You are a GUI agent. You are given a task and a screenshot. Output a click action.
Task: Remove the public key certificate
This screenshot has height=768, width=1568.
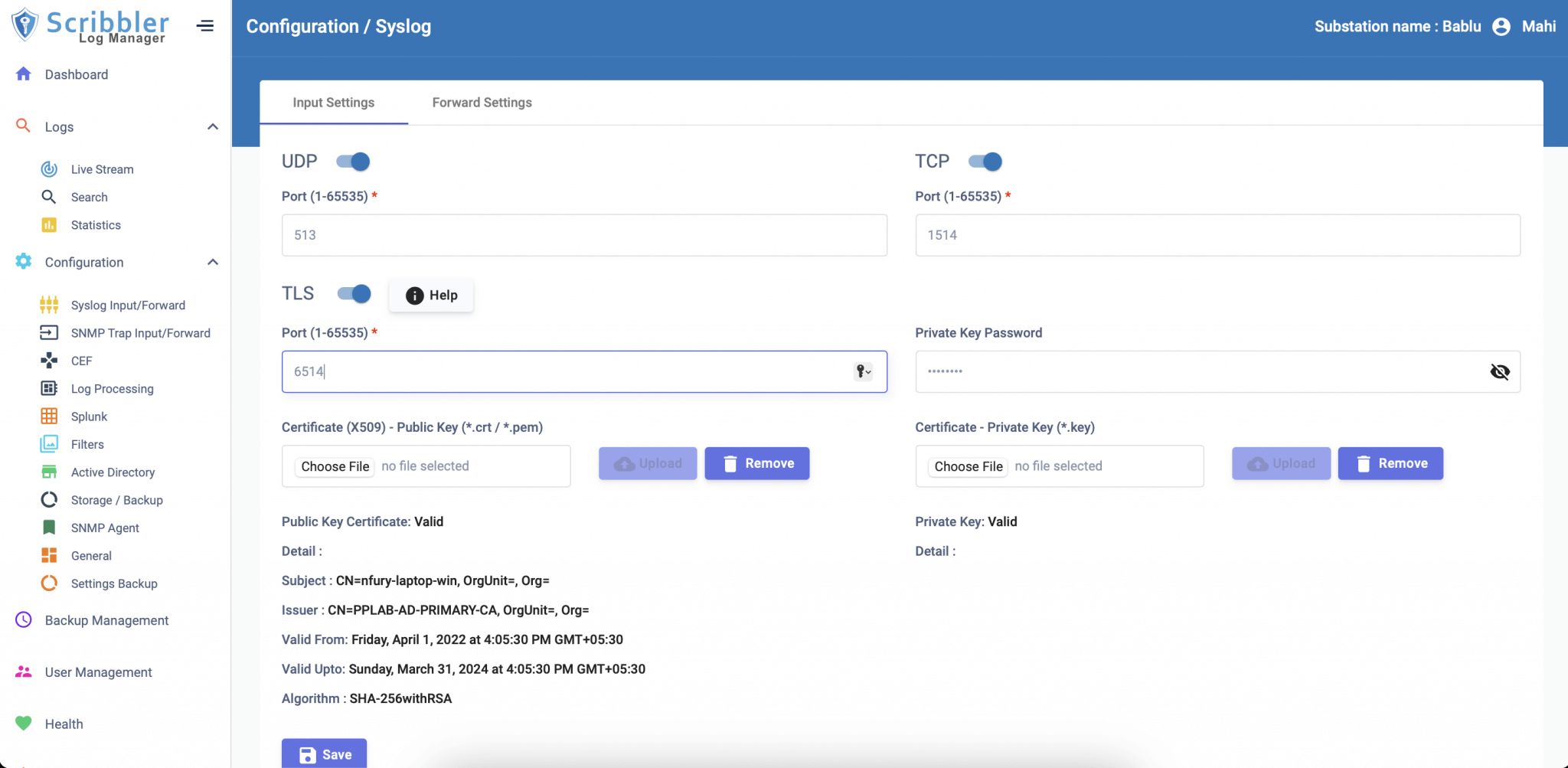(x=756, y=463)
